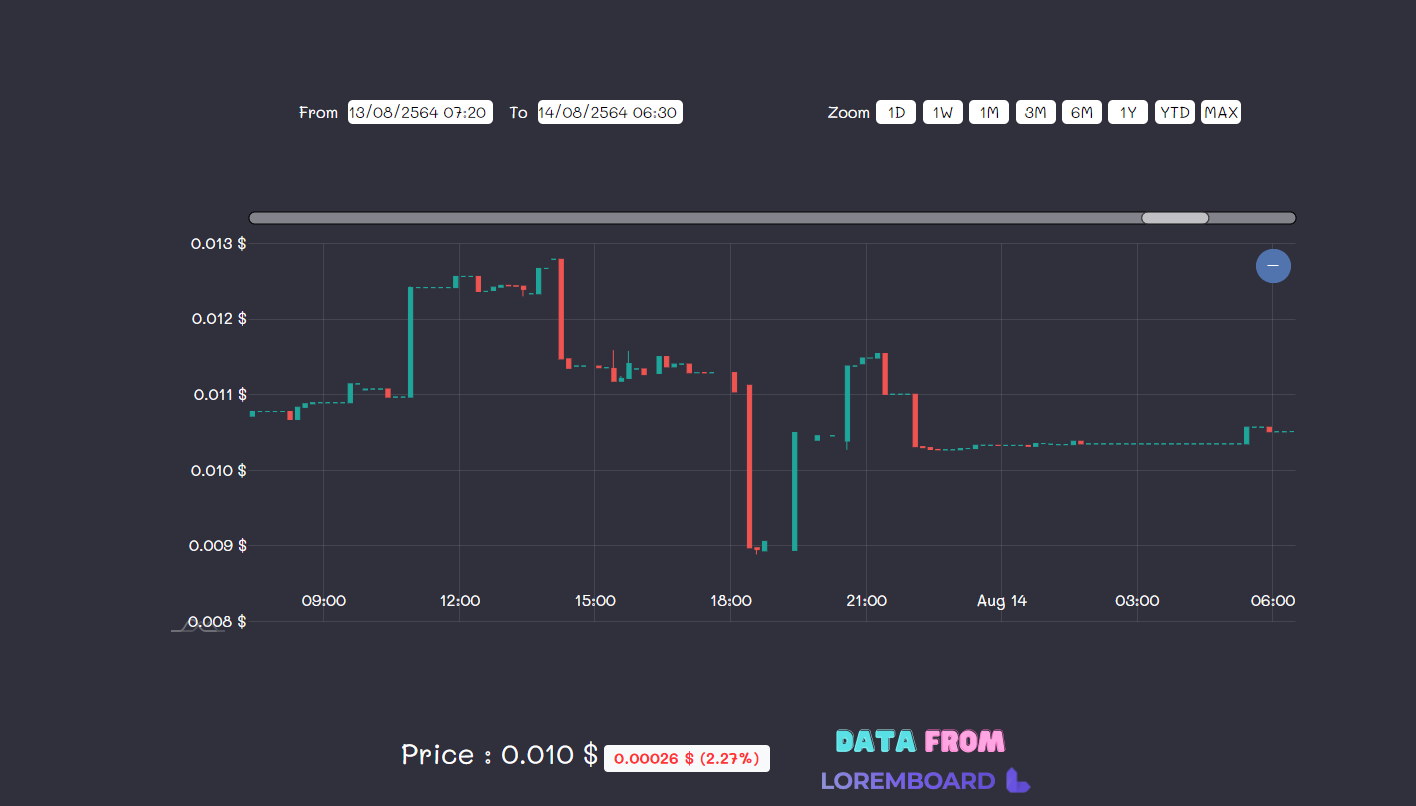
Task: Click the Aug 14 axis label
Action: pyautogui.click(x=1002, y=601)
